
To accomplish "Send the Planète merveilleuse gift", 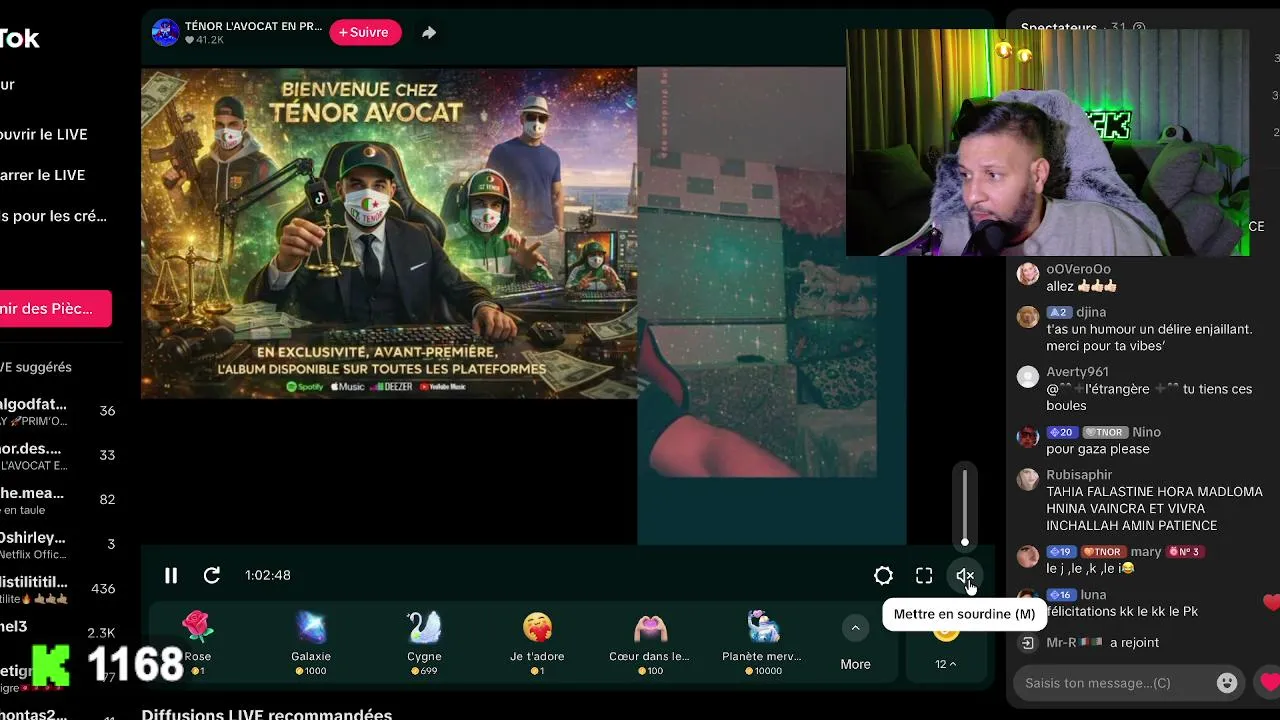I will coord(762,641).
